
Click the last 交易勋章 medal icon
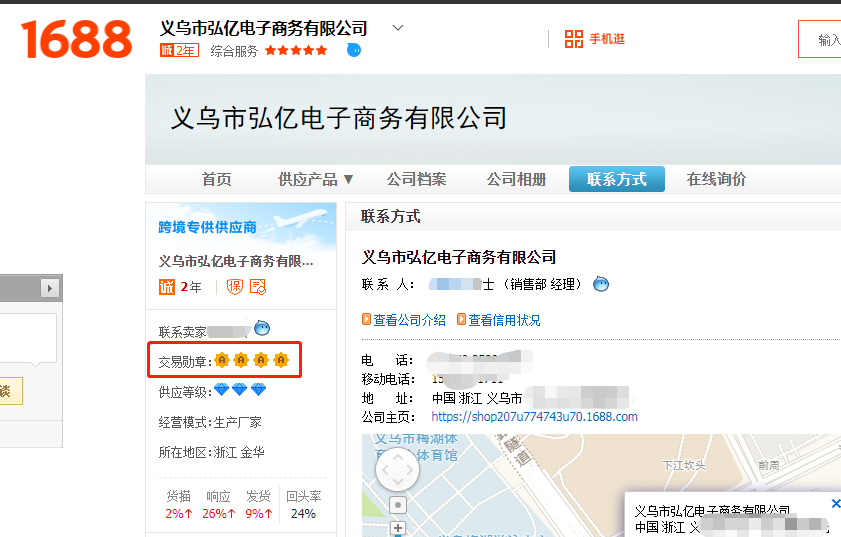pos(281,360)
